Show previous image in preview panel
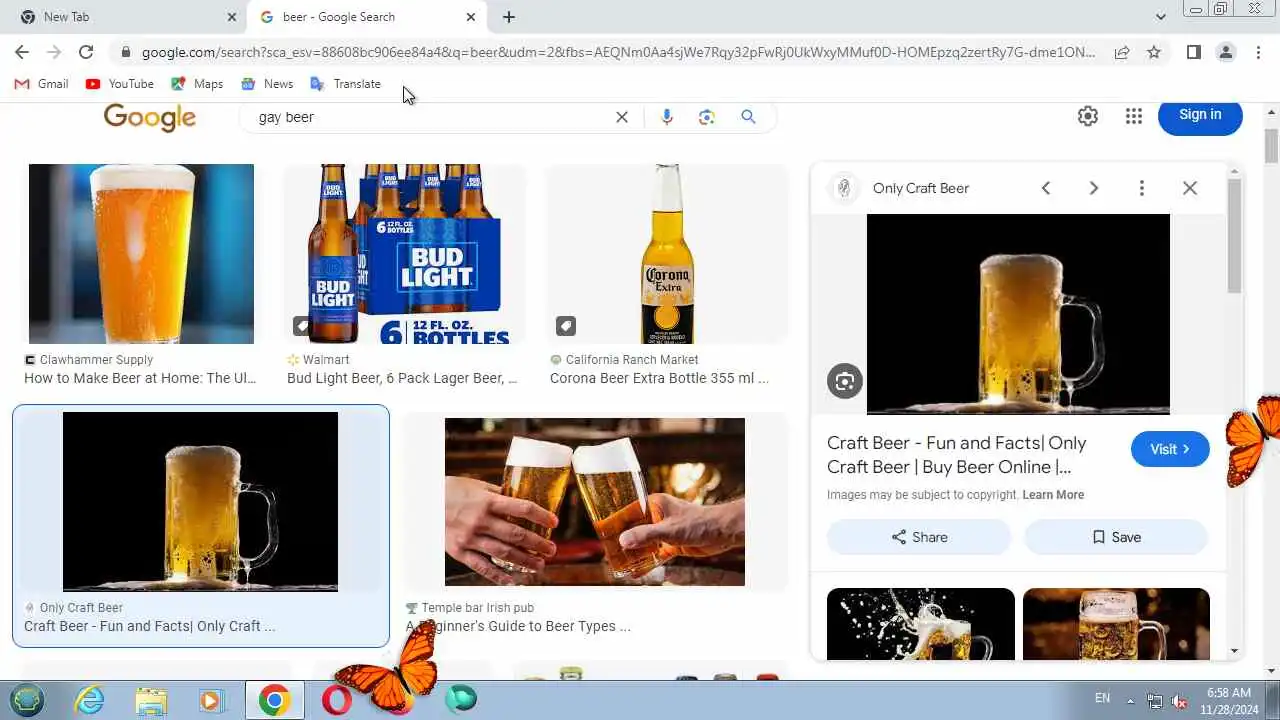Screen dimensions: 1280x720 tap(1046, 188)
